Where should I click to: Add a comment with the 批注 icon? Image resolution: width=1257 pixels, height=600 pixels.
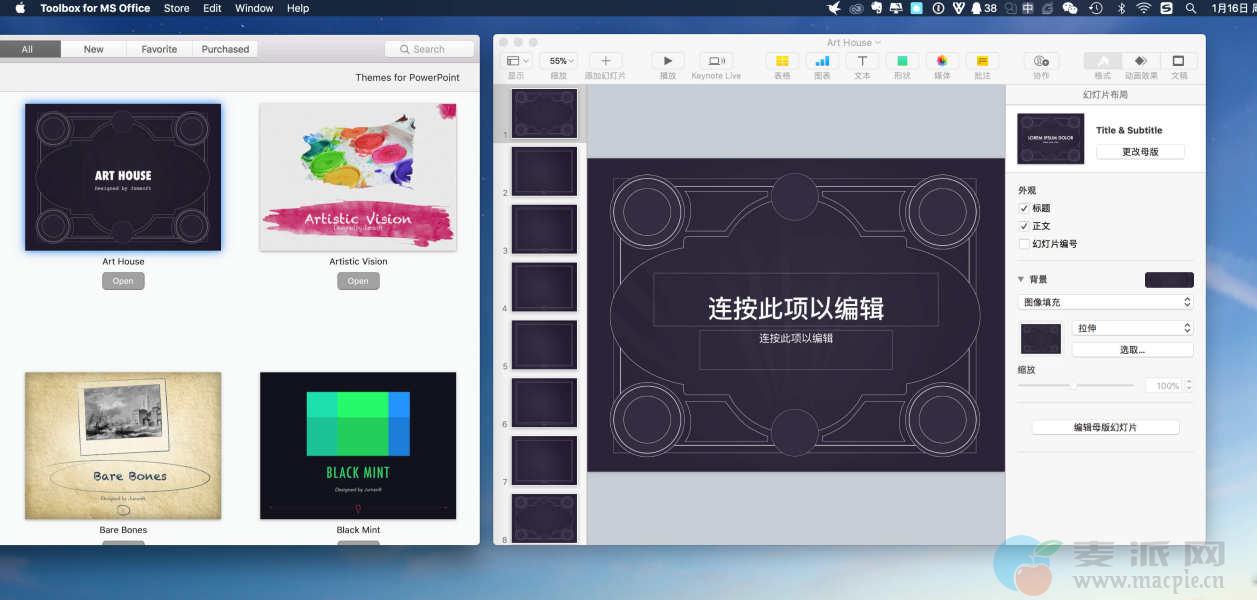(982, 61)
